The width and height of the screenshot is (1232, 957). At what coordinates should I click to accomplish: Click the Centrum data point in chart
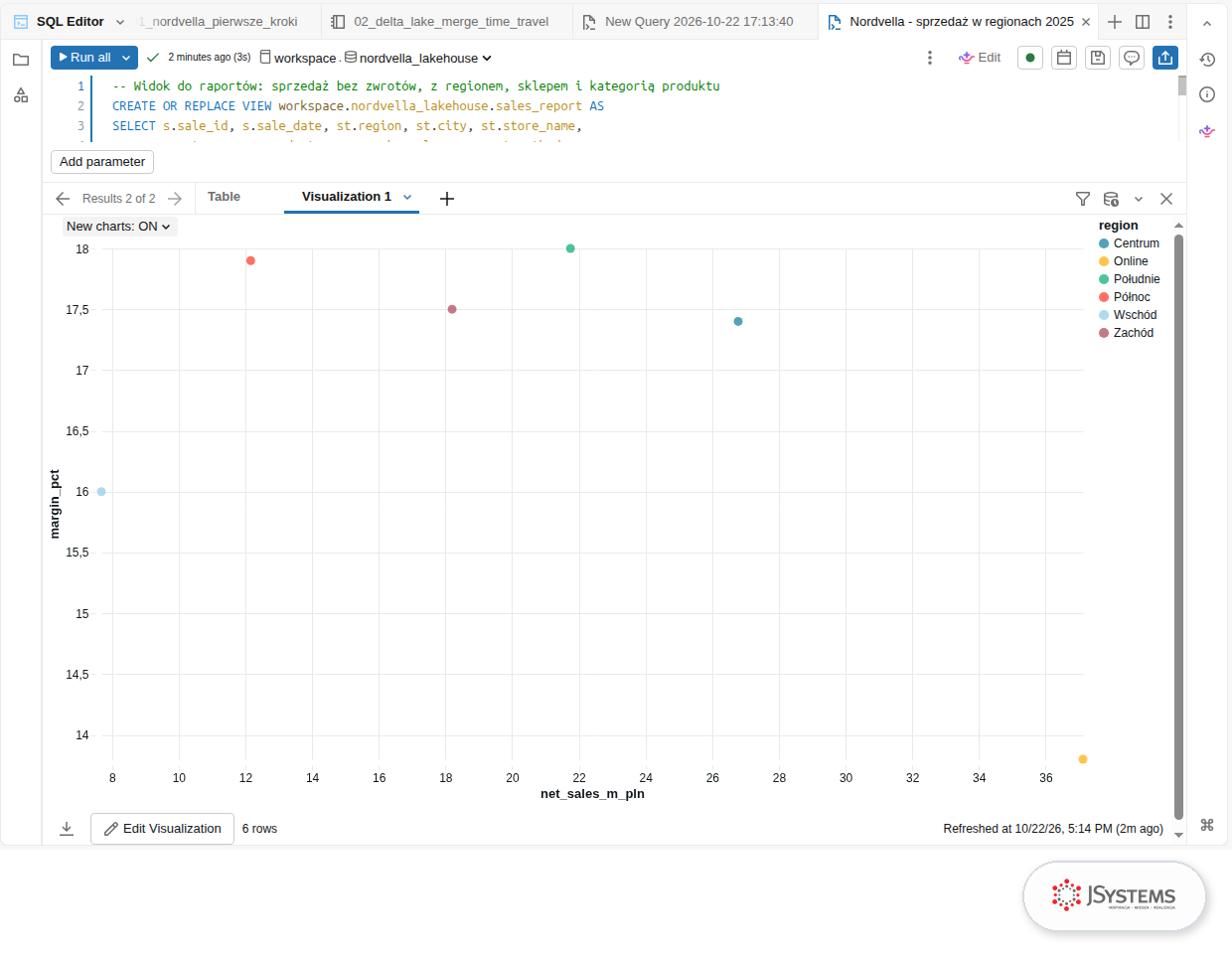tap(738, 321)
